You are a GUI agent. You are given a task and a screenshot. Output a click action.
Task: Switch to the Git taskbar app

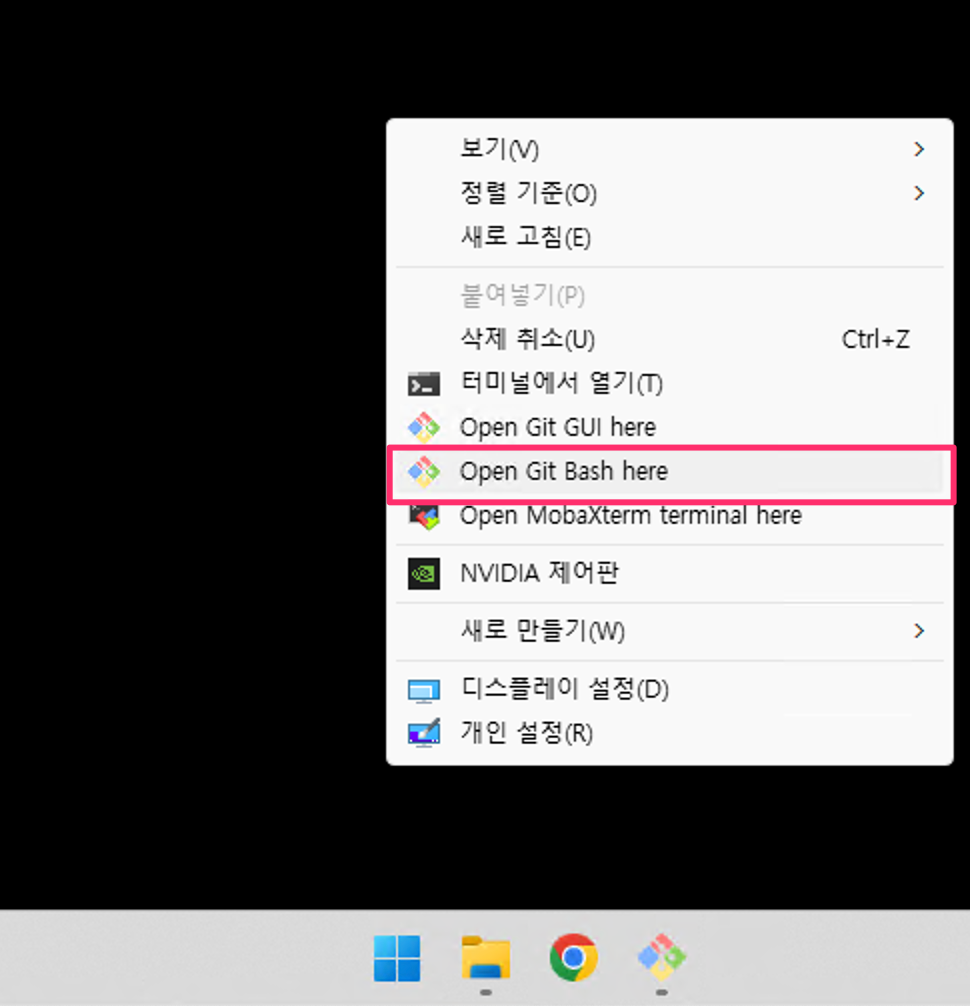pyautogui.click(x=662, y=957)
